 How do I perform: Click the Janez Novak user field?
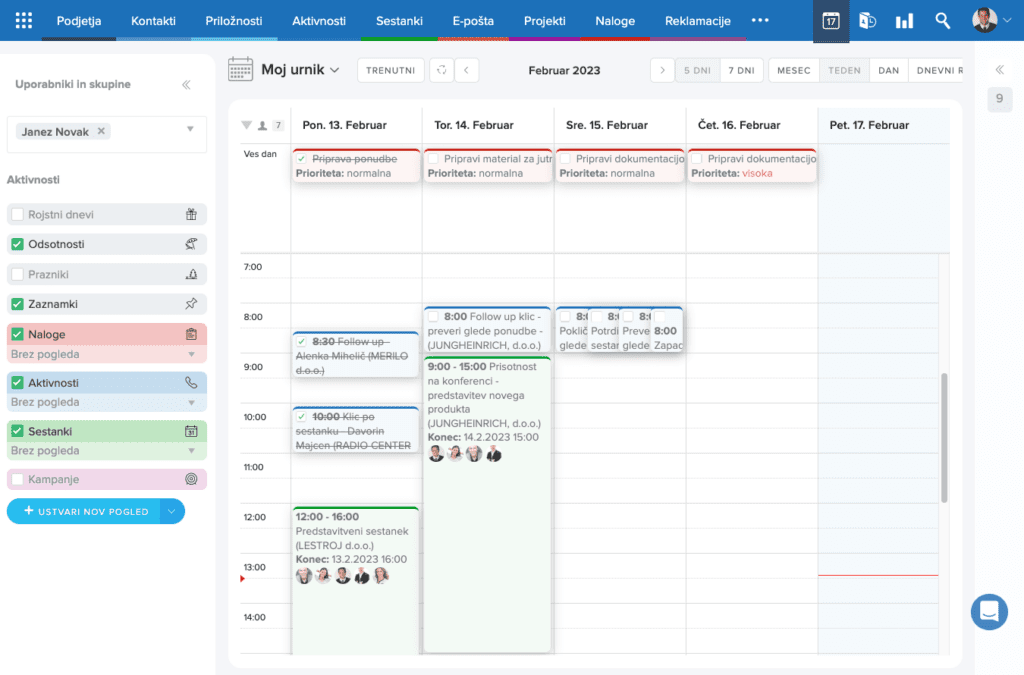[x=106, y=133]
